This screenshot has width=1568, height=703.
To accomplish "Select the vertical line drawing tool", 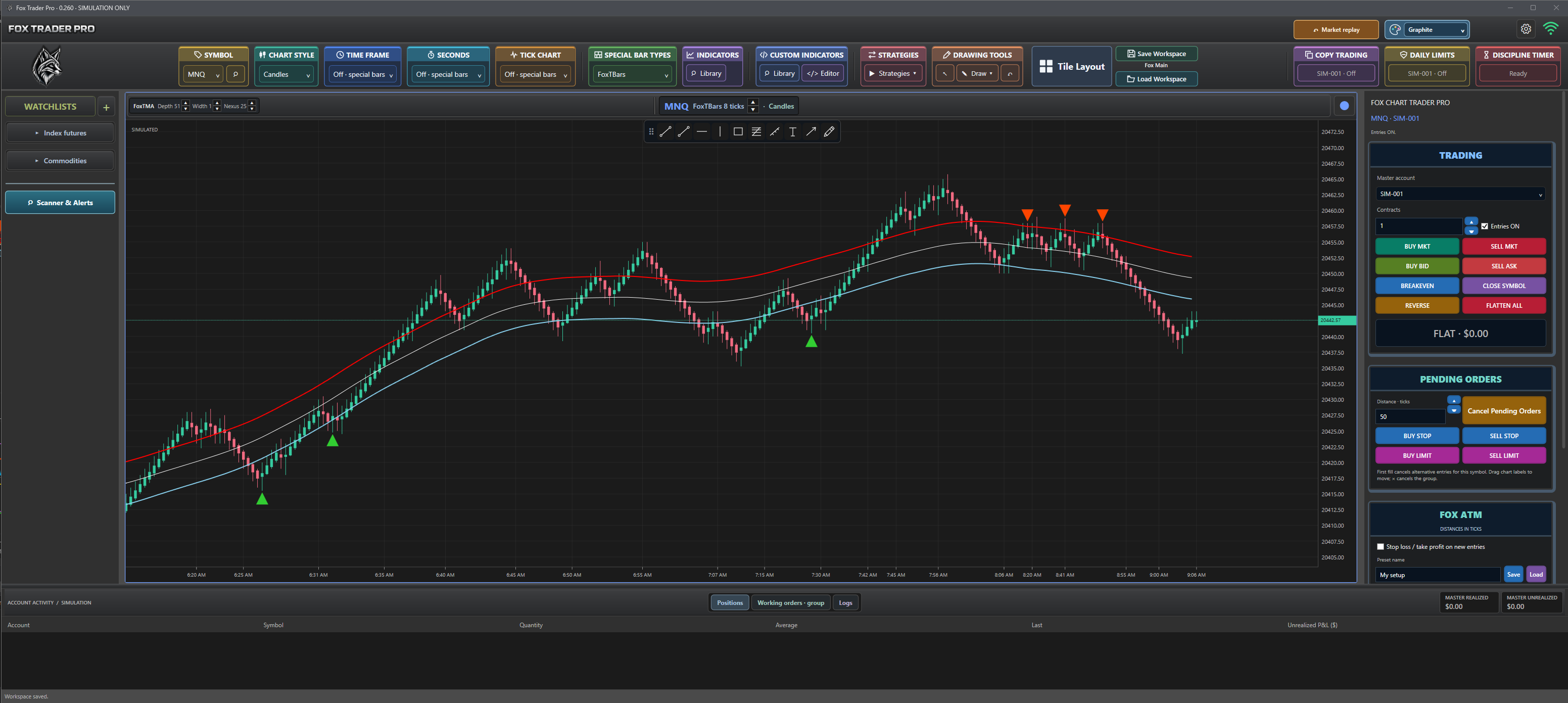I will point(720,131).
